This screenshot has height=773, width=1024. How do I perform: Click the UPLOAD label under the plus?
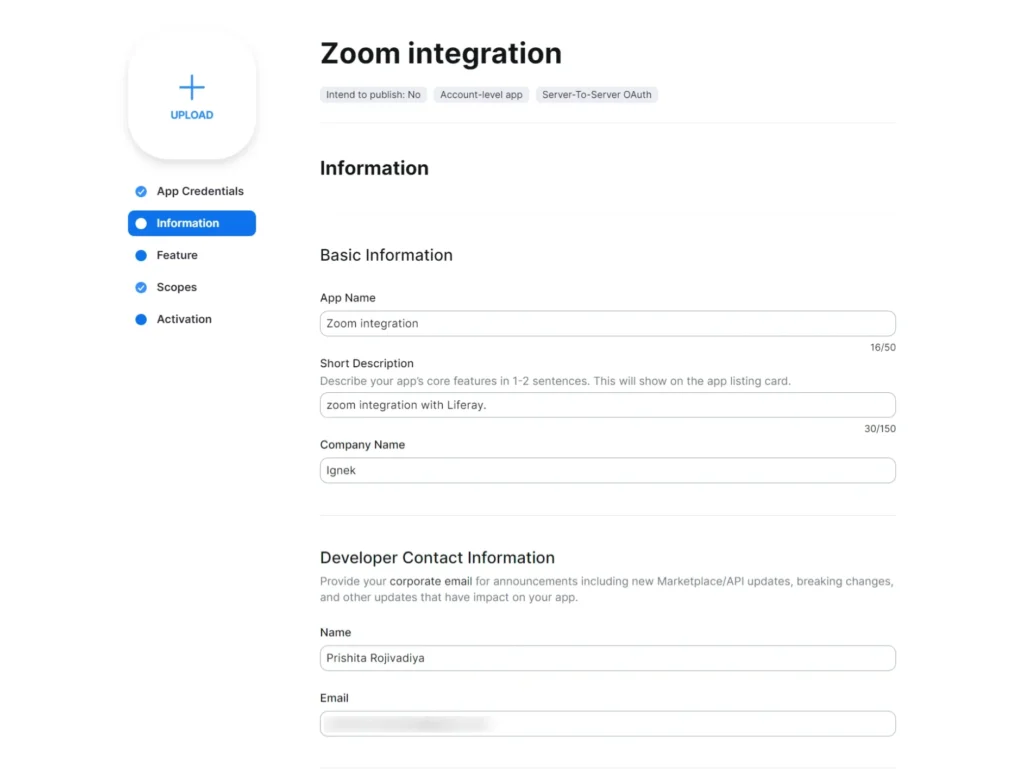(191, 115)
